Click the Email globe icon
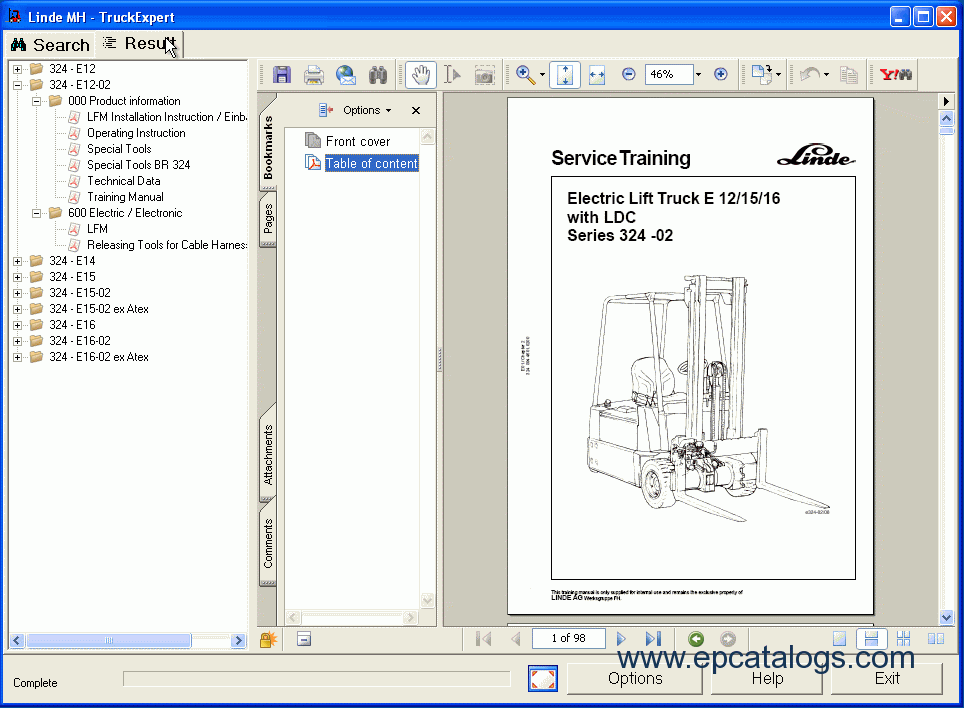 pos(346,75)
